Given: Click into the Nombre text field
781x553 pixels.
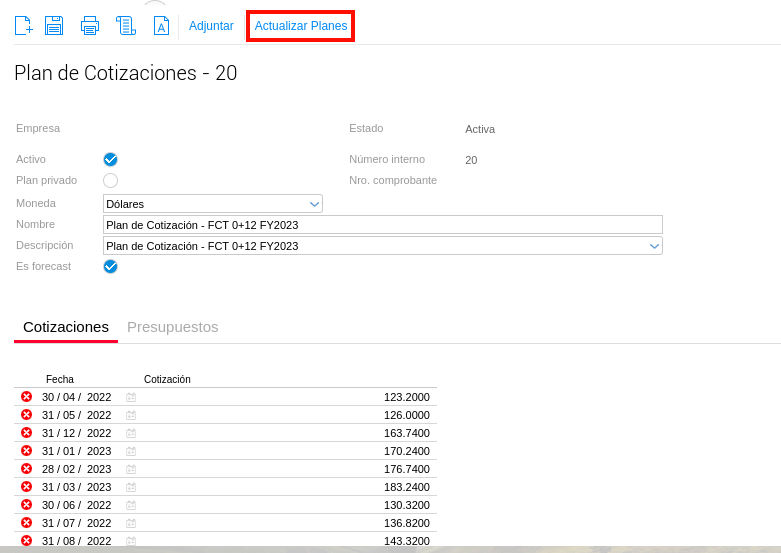Looking at the screenshot, I should pos(382,225).
